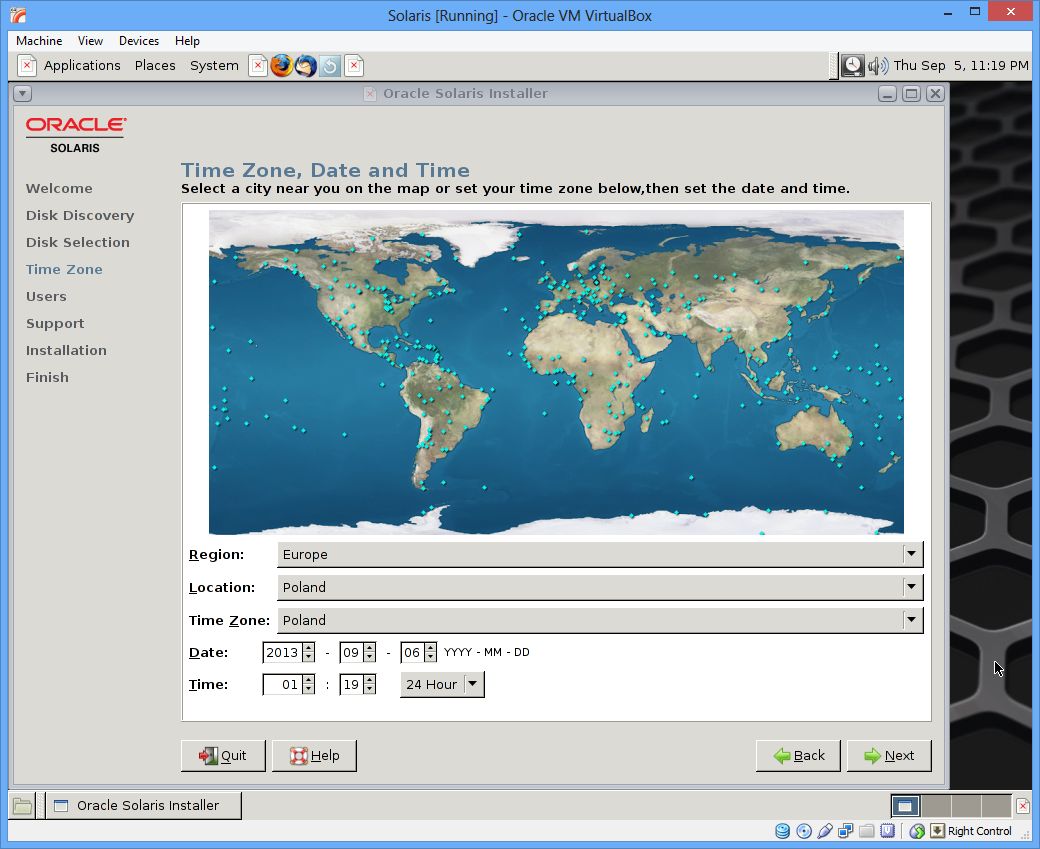Switch to the first workspace
Screen dimensions: 1040x849
tap(905, 806)
